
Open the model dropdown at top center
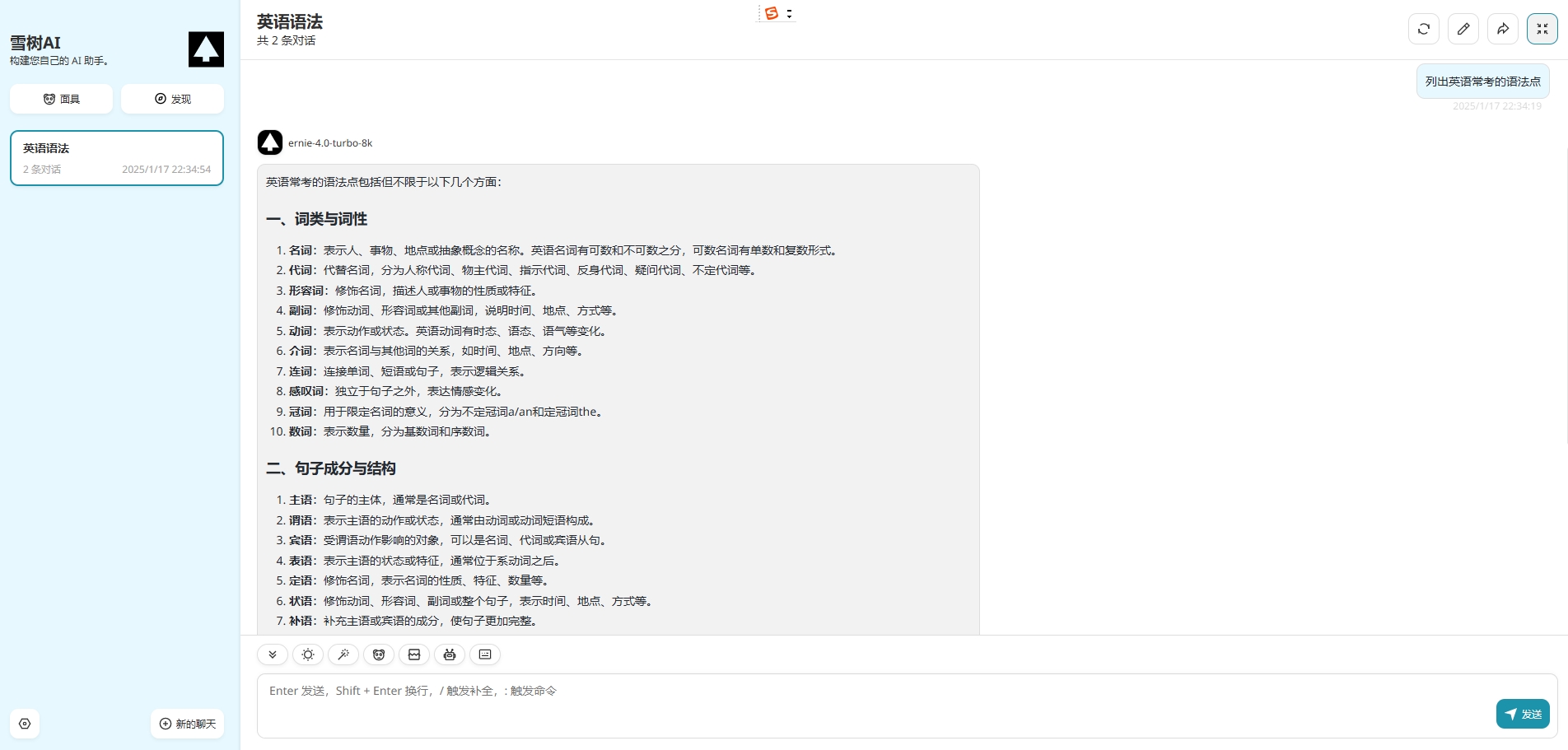pos(775,13)
